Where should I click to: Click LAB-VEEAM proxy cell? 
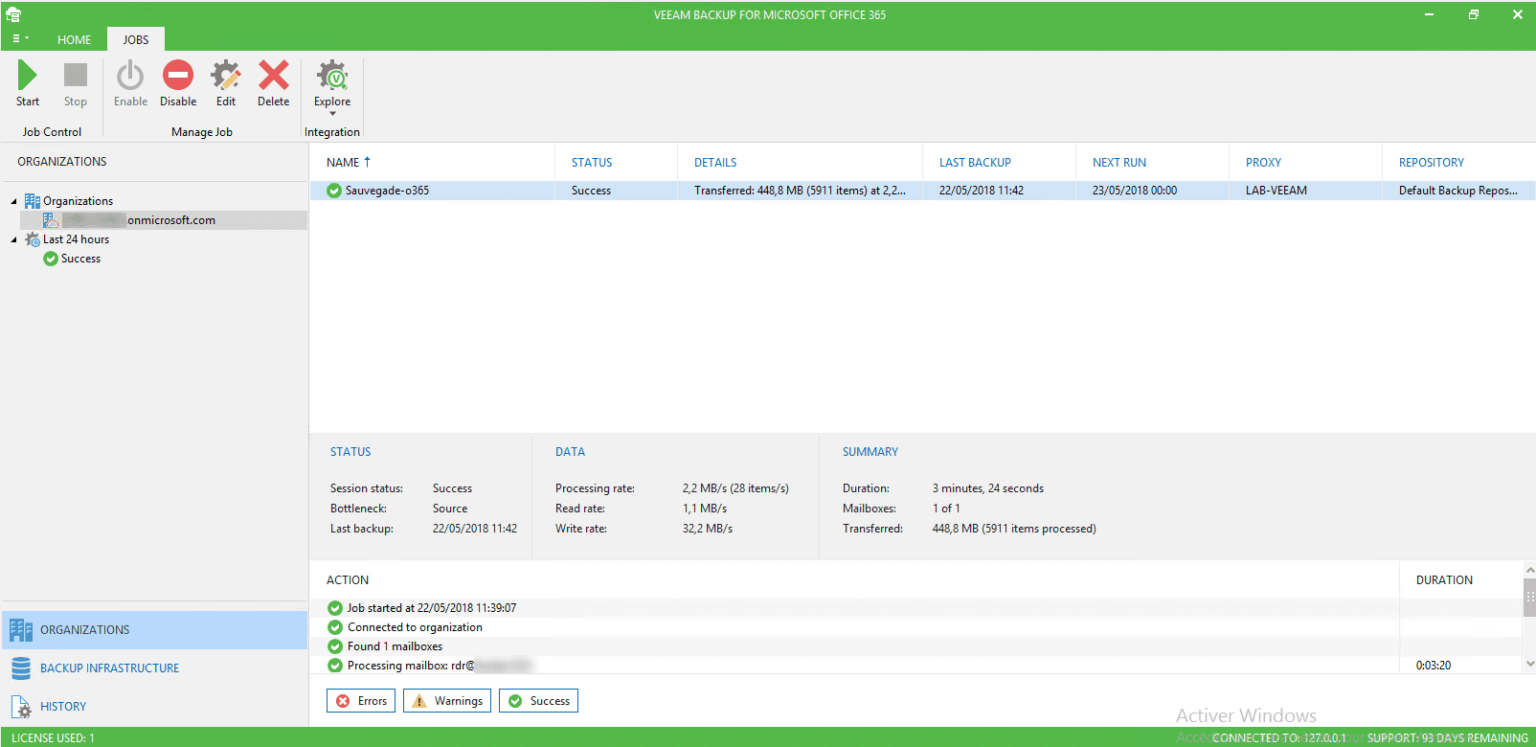tap(1276, 191)
